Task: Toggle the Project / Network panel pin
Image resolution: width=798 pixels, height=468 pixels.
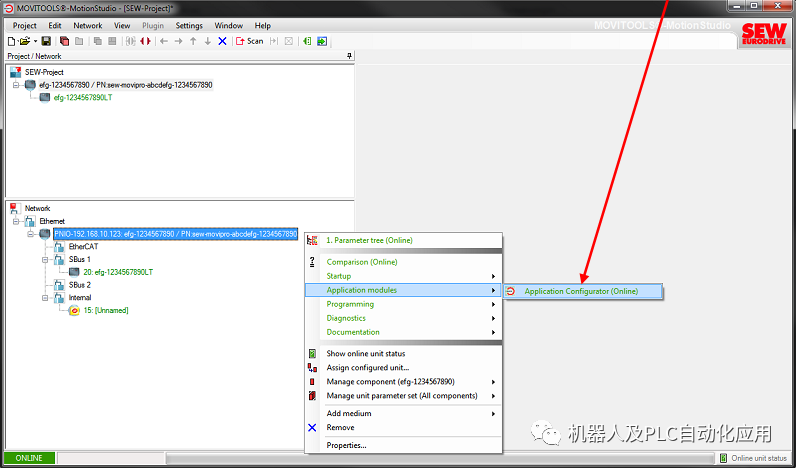Action: click(349, 56)
